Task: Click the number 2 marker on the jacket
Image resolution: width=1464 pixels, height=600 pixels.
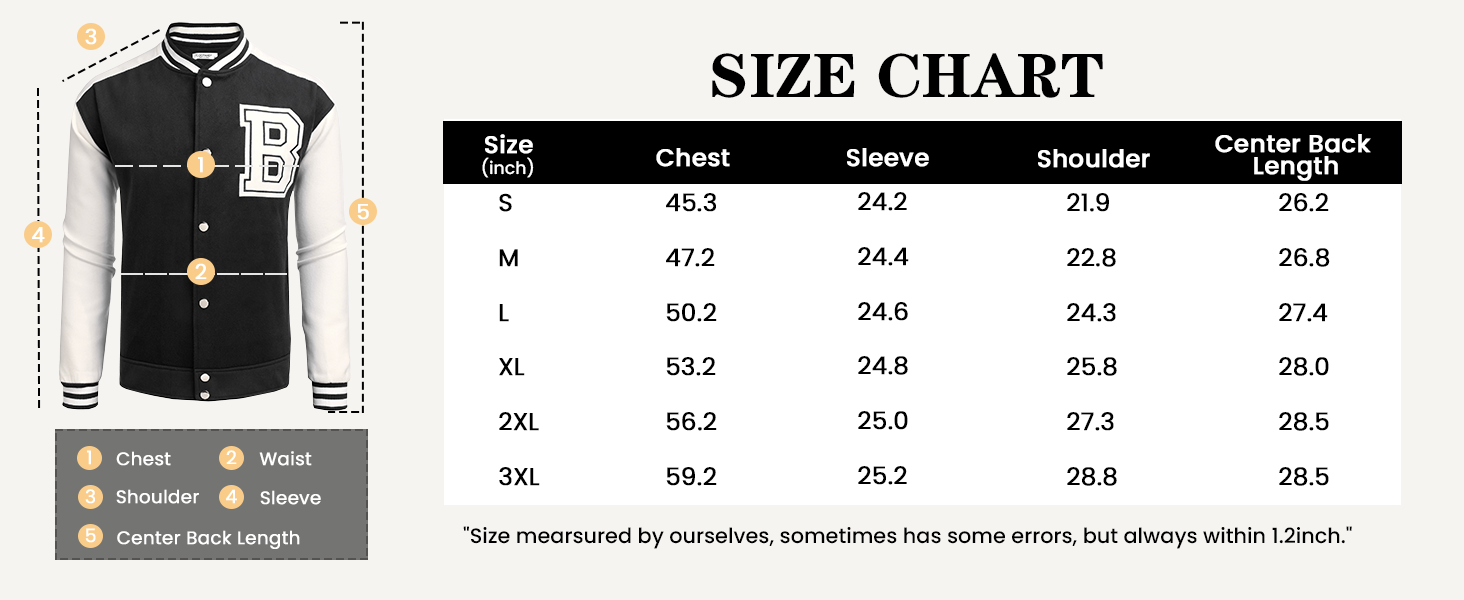Action: 201,271
